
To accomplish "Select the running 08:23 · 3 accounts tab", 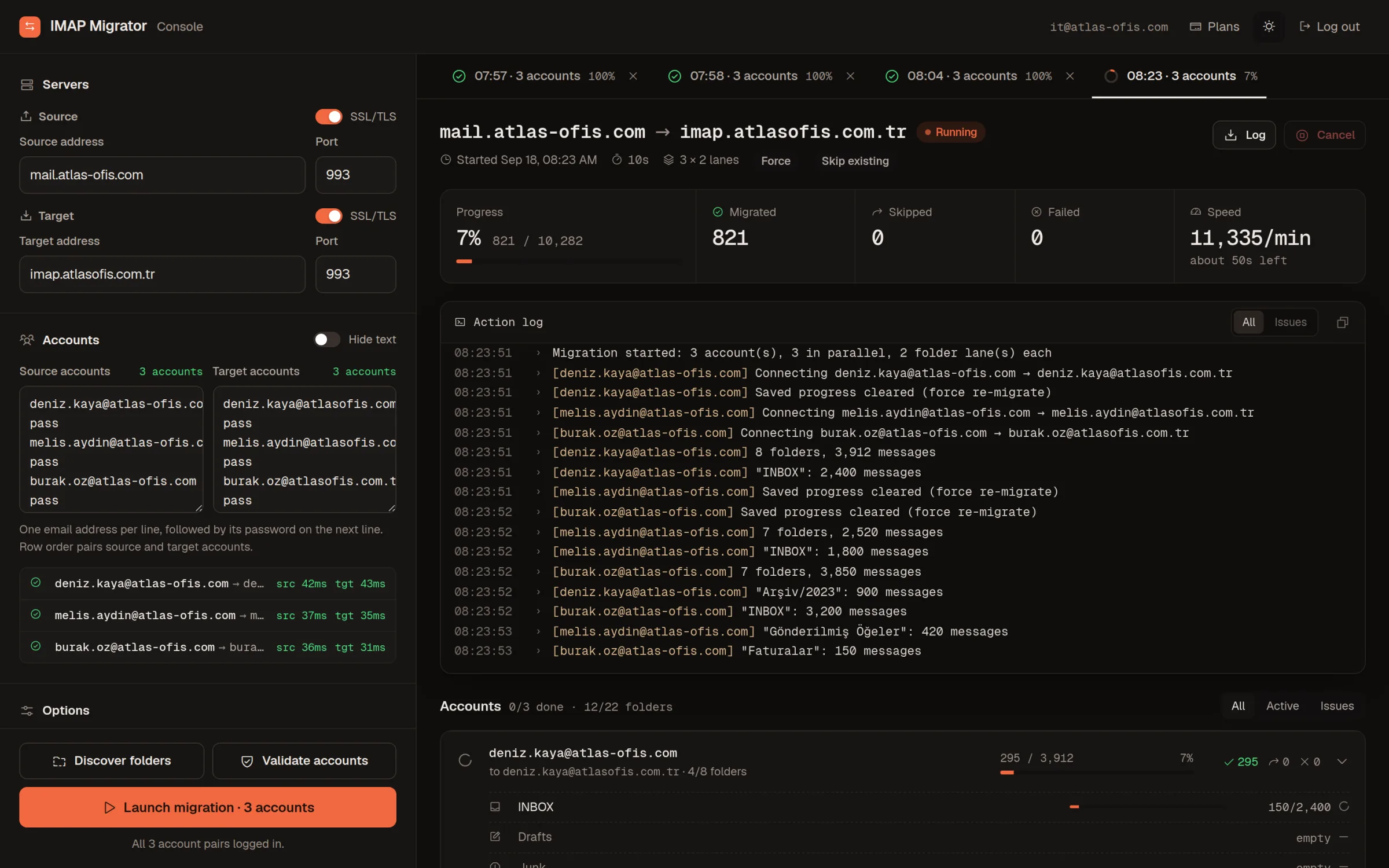I will point(1179,76).
